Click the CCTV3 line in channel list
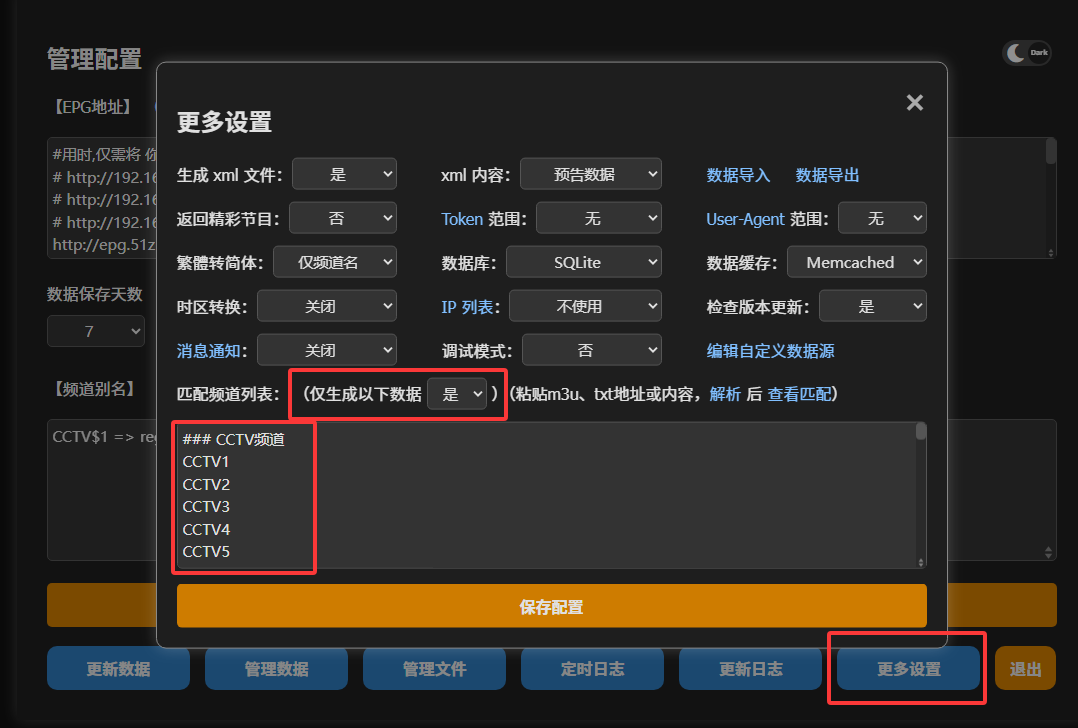This screenshot has height=728, width=1078. coord(206,507)
